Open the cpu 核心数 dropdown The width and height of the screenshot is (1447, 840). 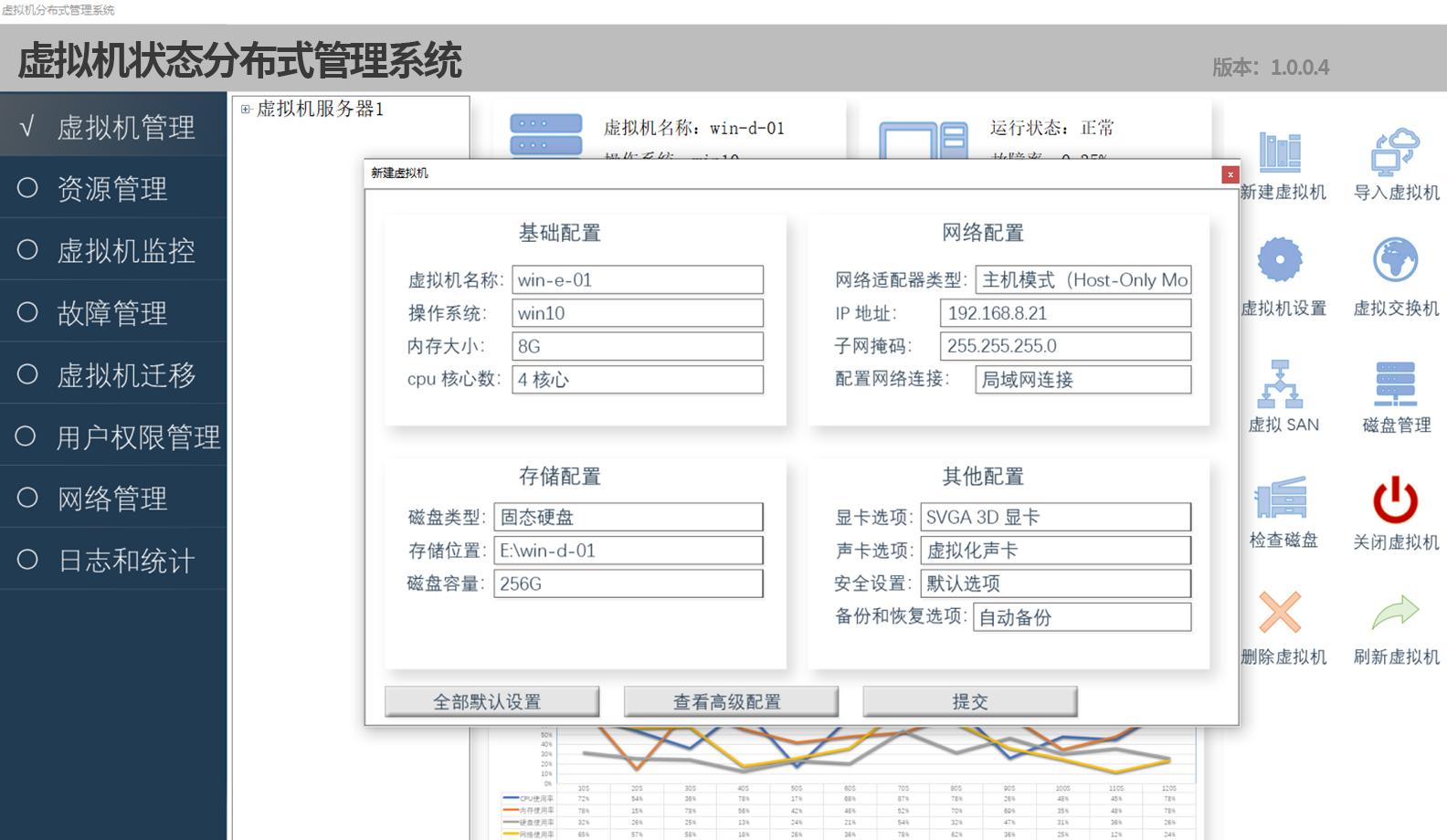tap(638, 379)
